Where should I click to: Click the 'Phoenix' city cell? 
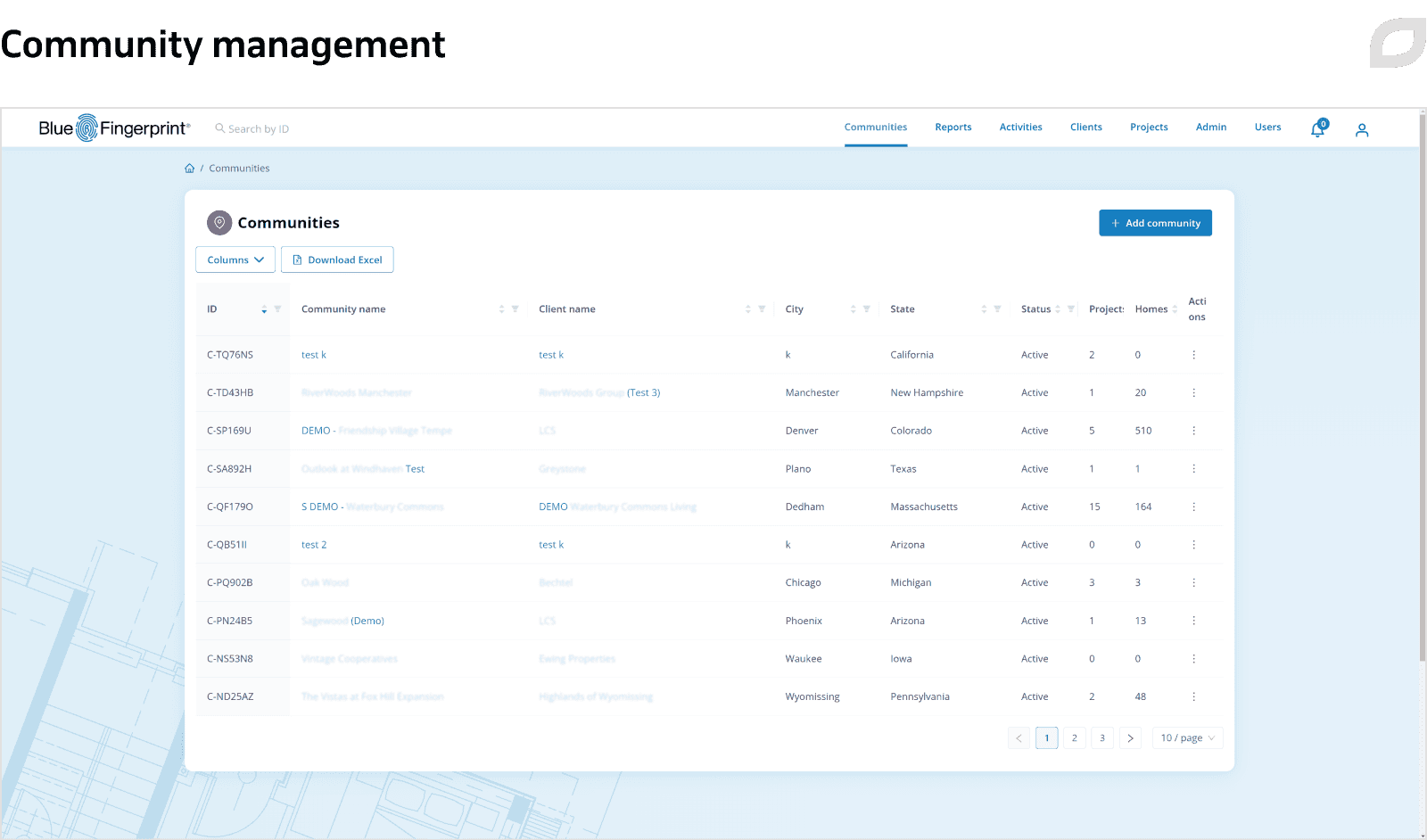(x=804, y=621)
